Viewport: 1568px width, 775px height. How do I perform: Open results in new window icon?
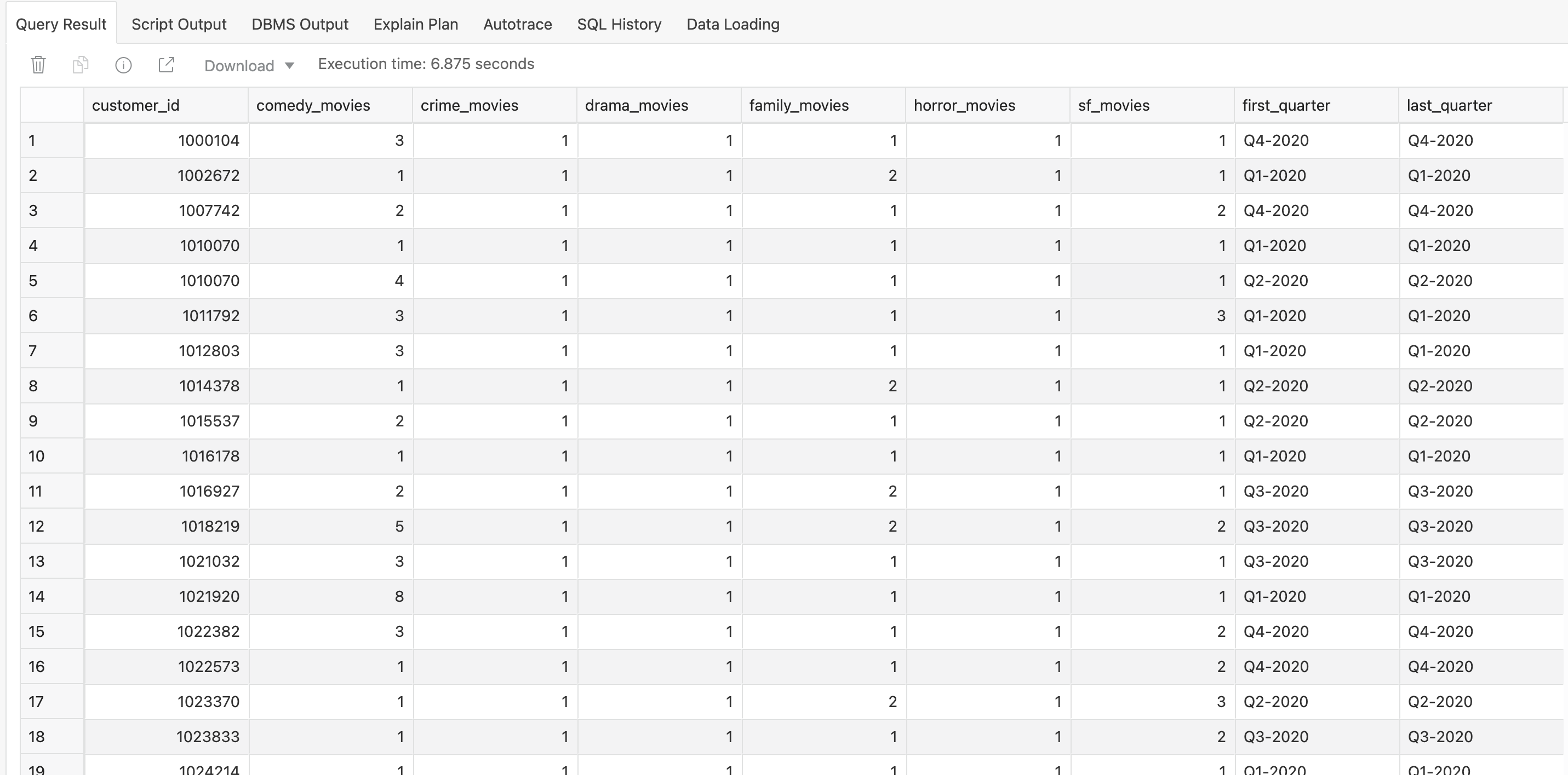166,65
